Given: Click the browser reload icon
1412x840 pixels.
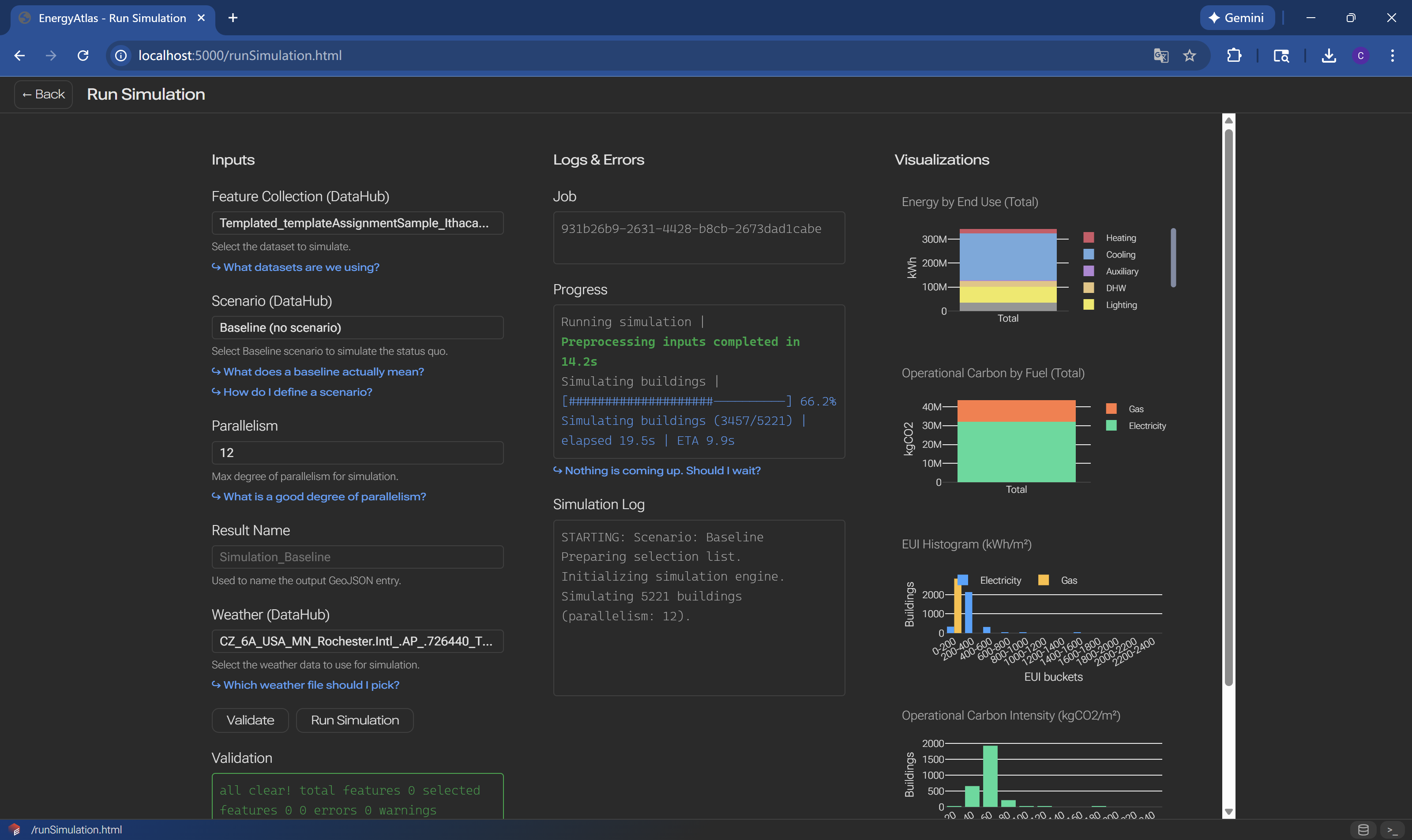Looking at the screenshot, I should [83, 56].
